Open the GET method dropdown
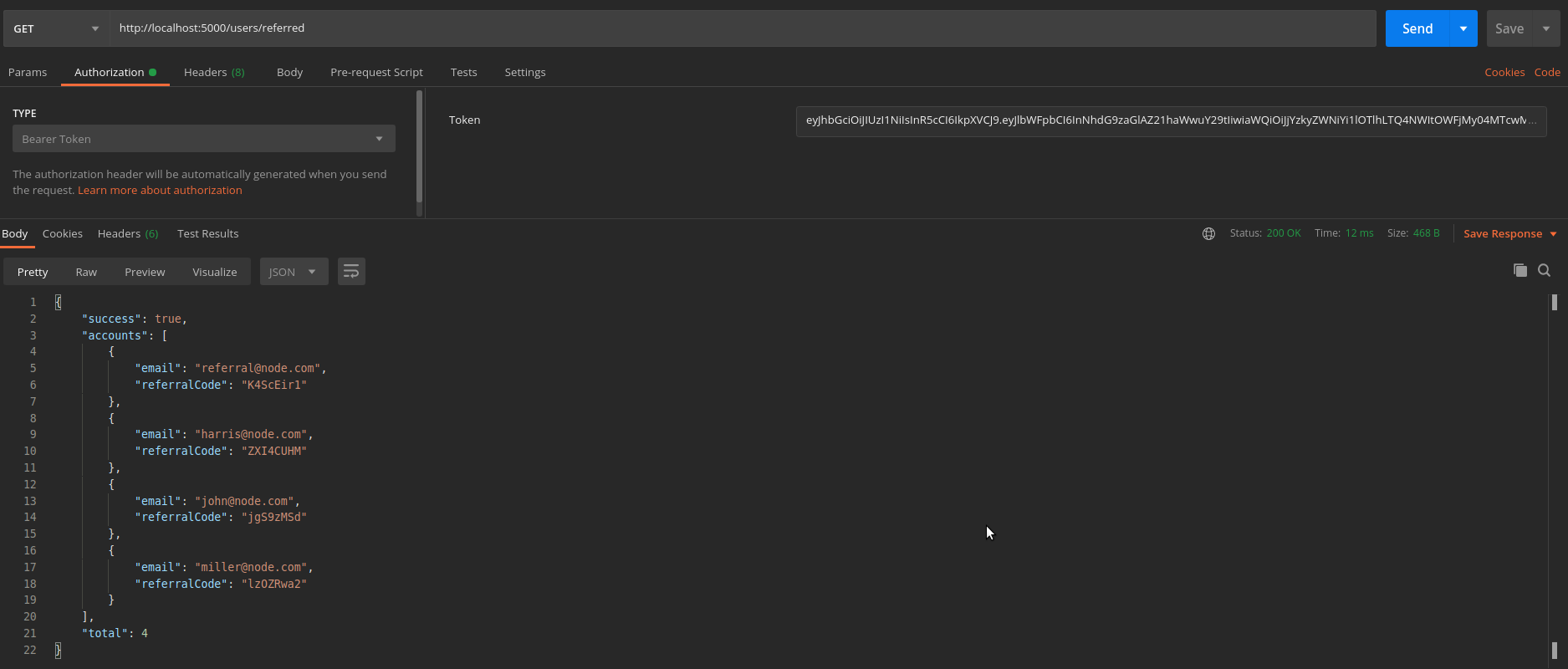Image resolution: width=1568 pixels, height=669 pixels. click(x=56, y=28)
